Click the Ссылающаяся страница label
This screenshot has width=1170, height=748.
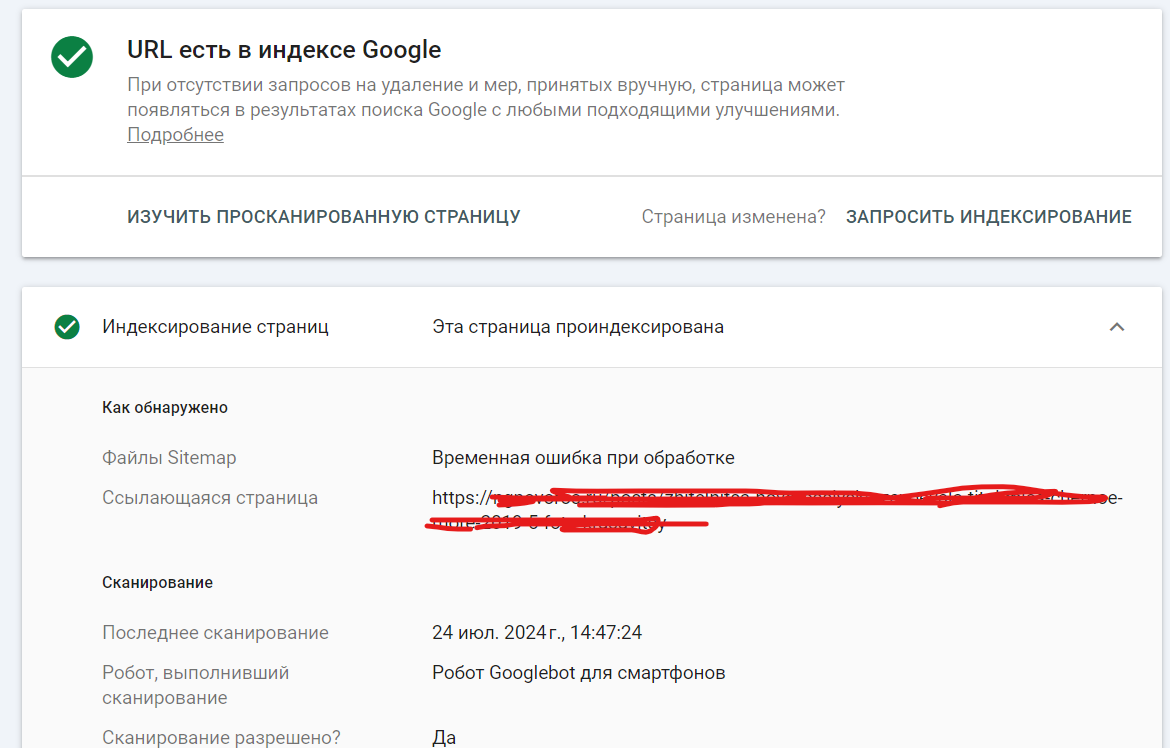(210, 498)
